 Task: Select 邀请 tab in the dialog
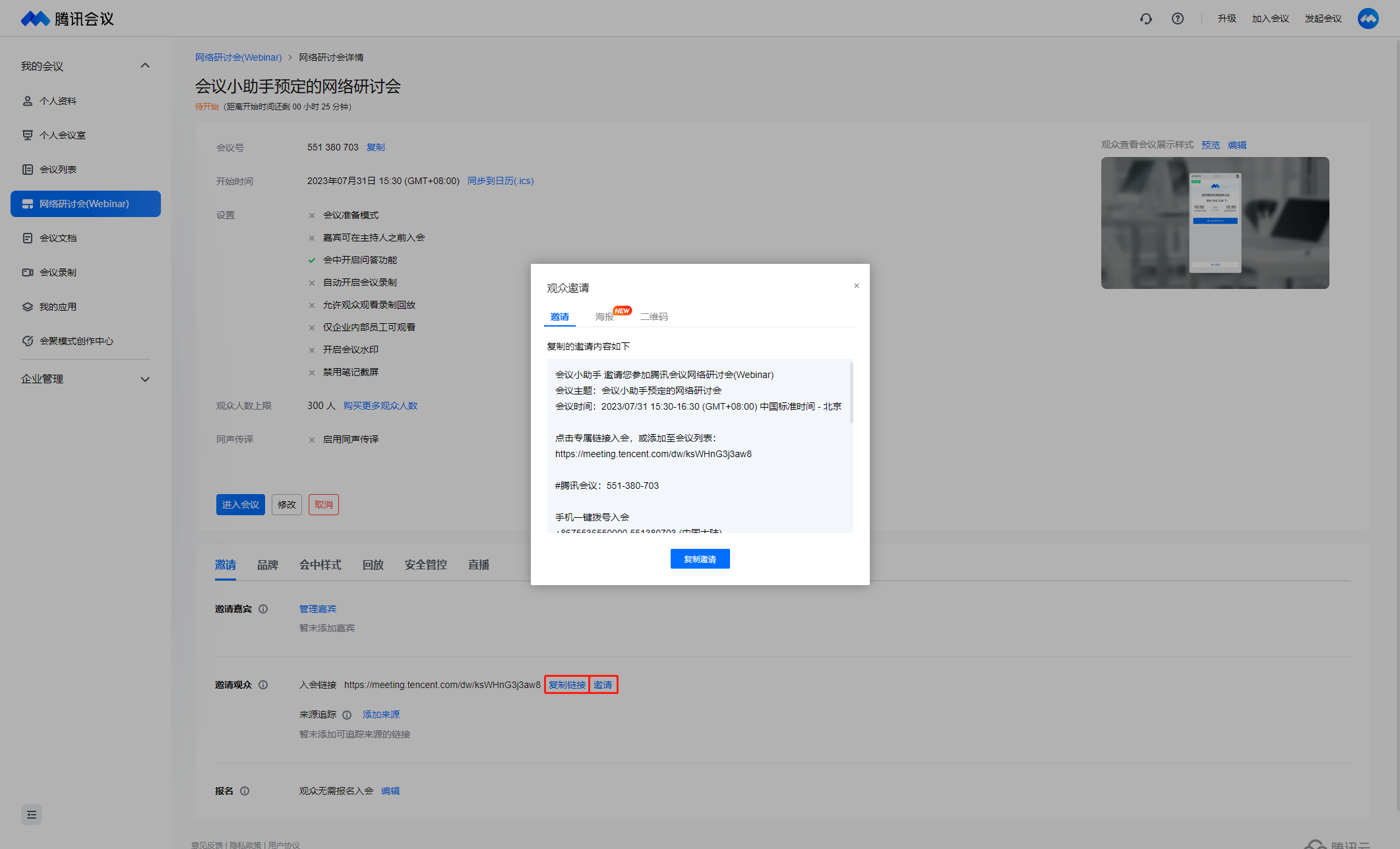click(560, 317)
